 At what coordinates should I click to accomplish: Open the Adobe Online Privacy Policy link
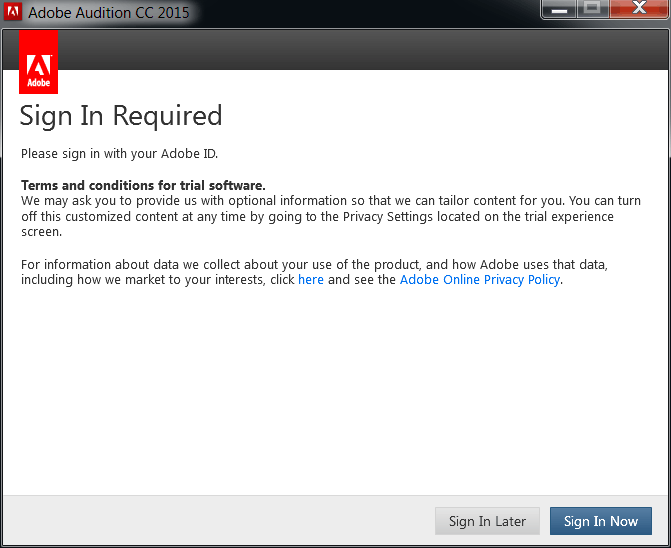point(480,279)
